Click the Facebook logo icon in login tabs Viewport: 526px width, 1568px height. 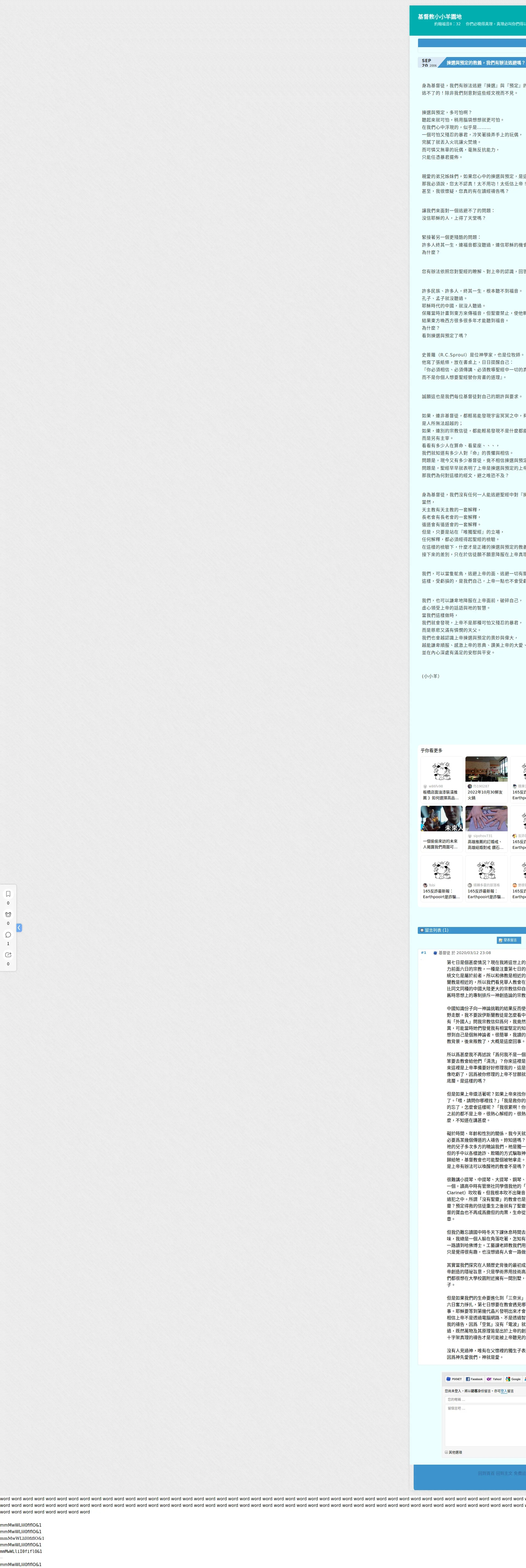pyautogui.click(x=468, y=1379)
